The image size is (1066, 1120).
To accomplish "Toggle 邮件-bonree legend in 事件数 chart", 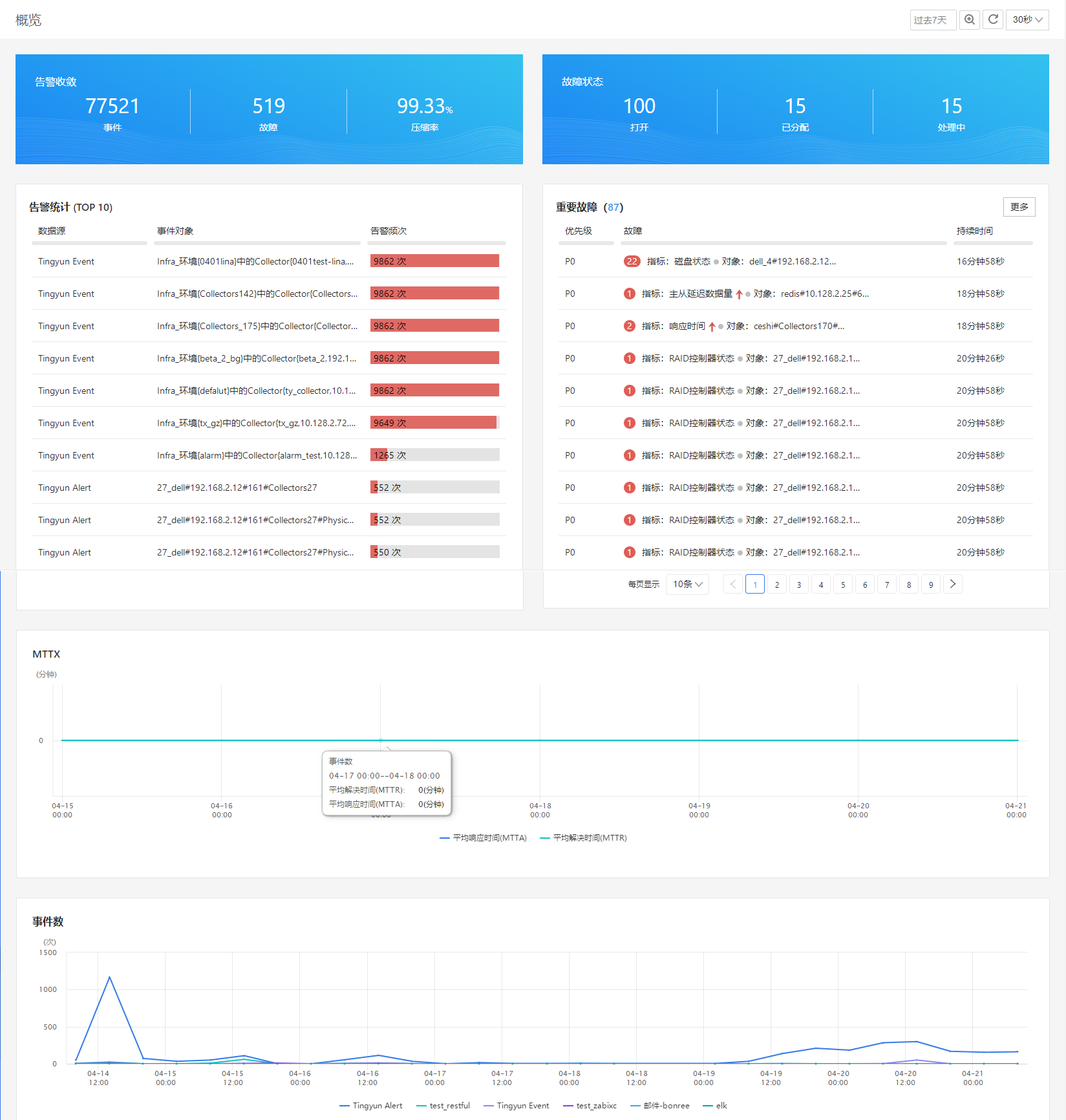I will point(659,1106).
